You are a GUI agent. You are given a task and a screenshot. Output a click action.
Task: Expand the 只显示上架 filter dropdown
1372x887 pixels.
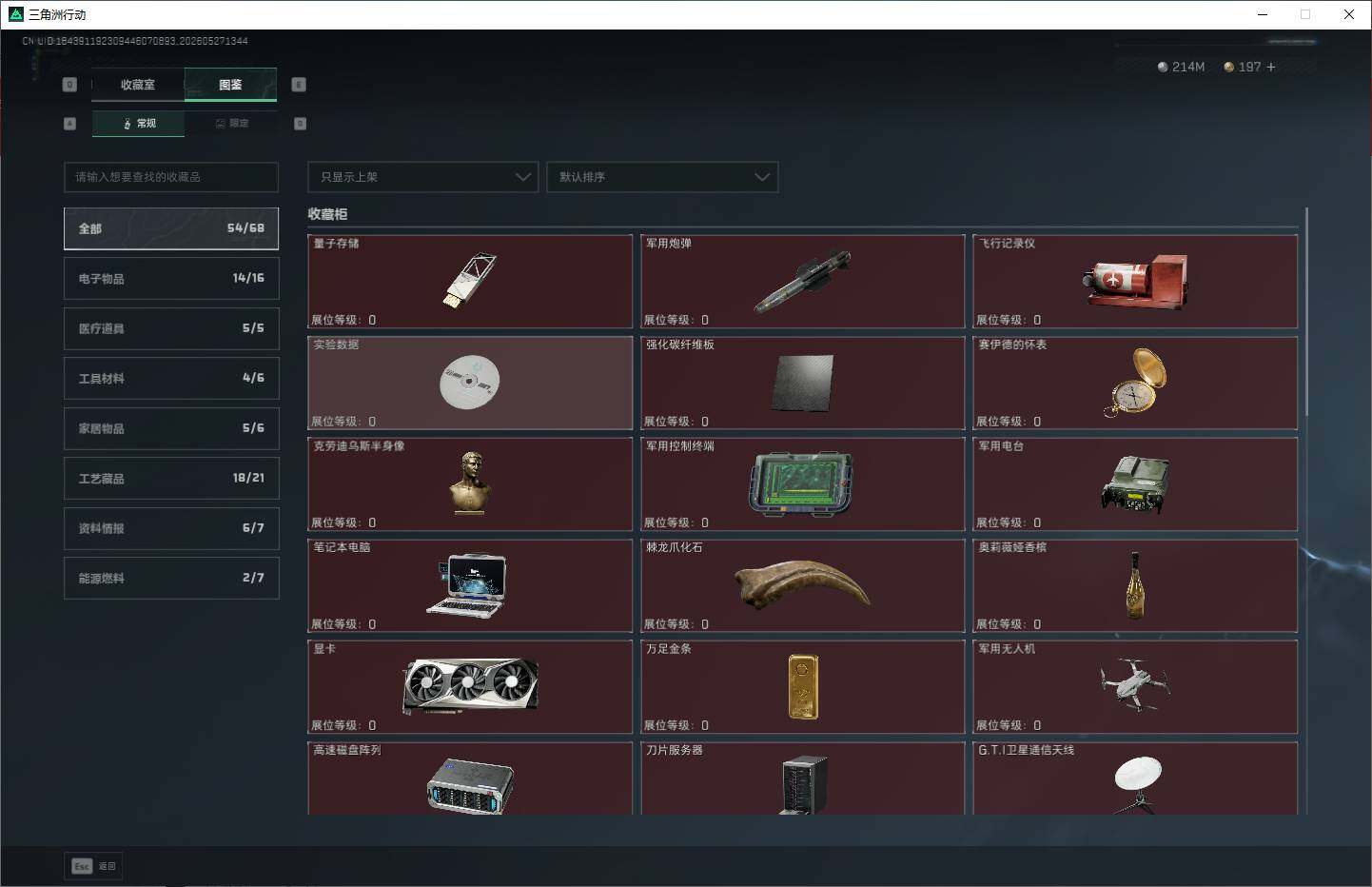click(422, 177)
